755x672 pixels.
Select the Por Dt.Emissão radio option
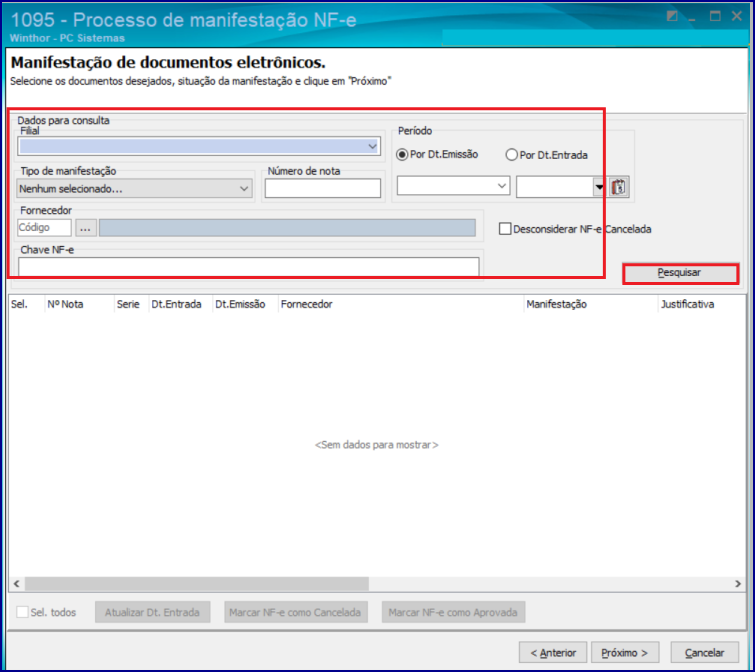click(402, 155)
